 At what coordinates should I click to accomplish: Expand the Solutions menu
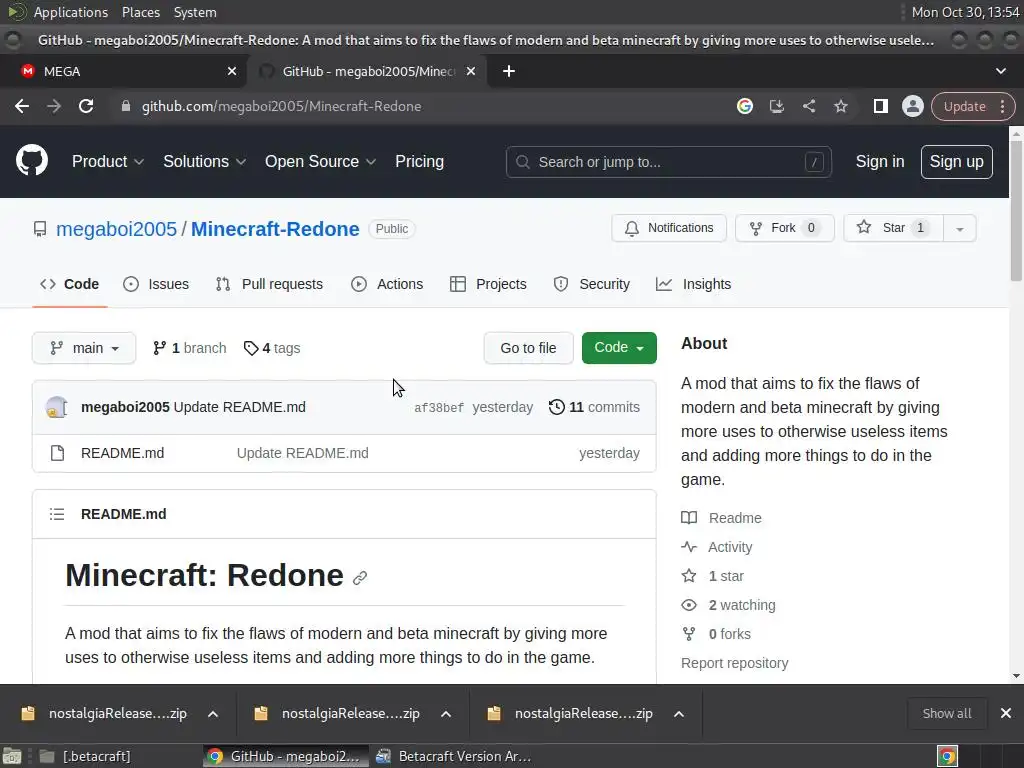pyautogui.click(x=204, y=161)
